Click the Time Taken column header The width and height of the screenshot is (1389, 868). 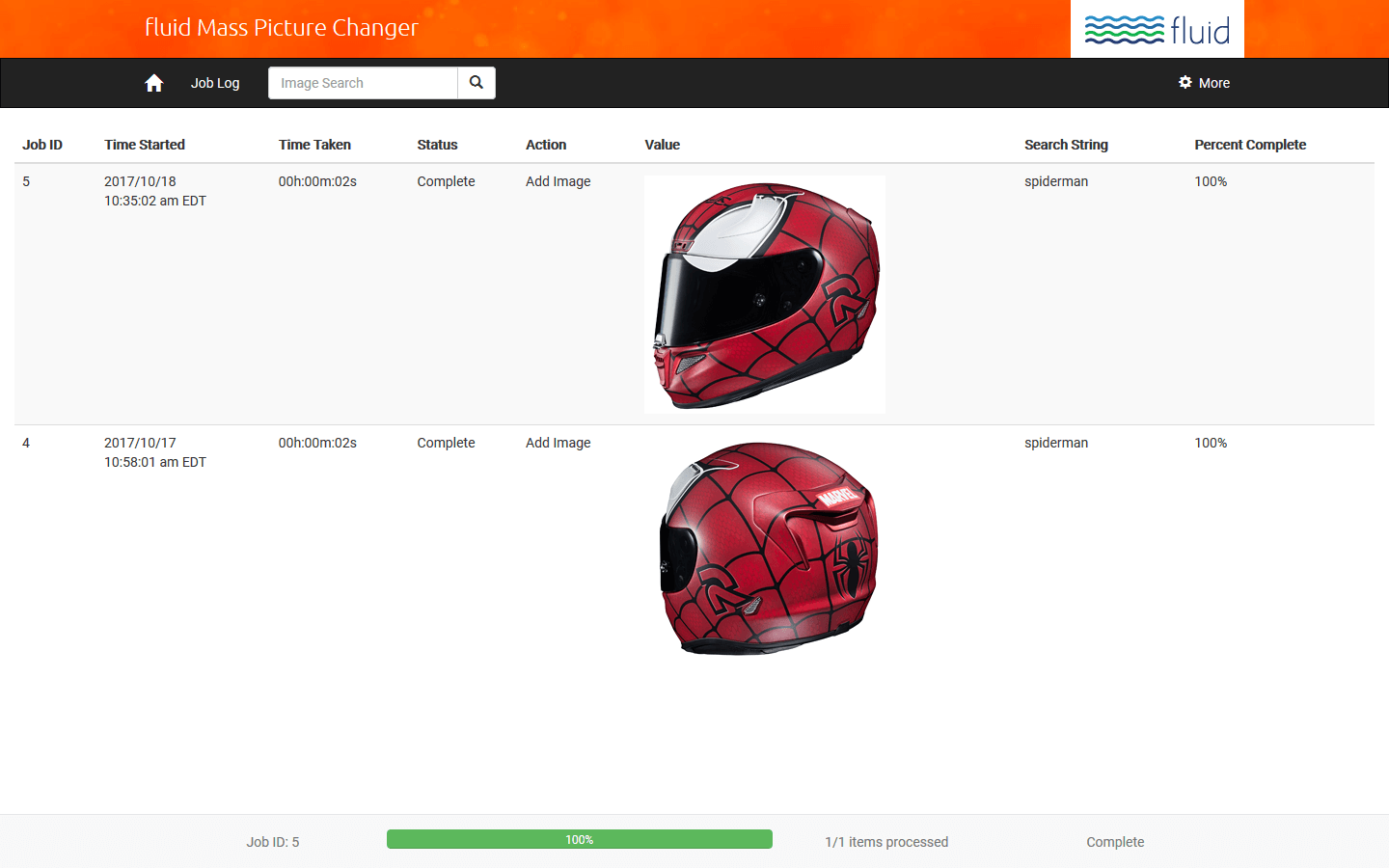tap(314, 145)
